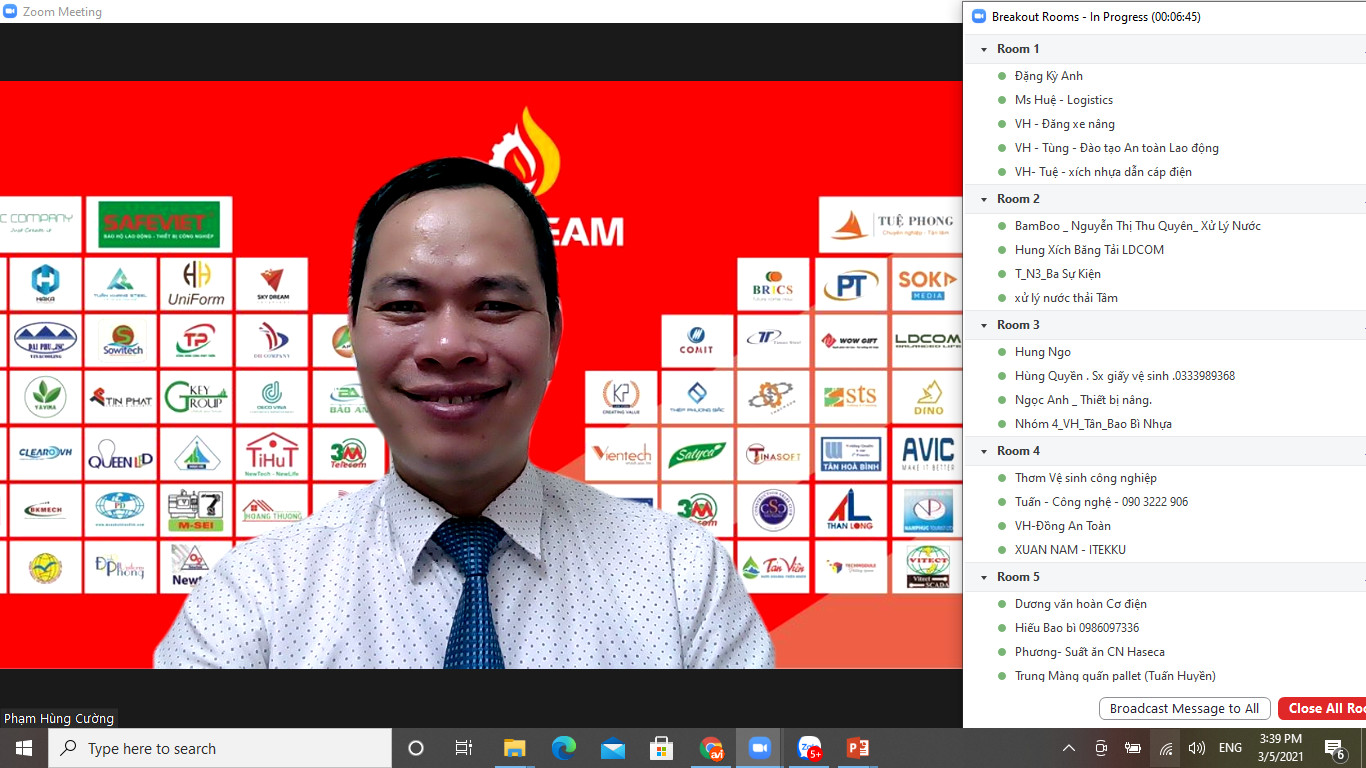The width and height of the screenshot is (1366, 768).
Task: Open the Windows Start menu
Action: point(23,748)
